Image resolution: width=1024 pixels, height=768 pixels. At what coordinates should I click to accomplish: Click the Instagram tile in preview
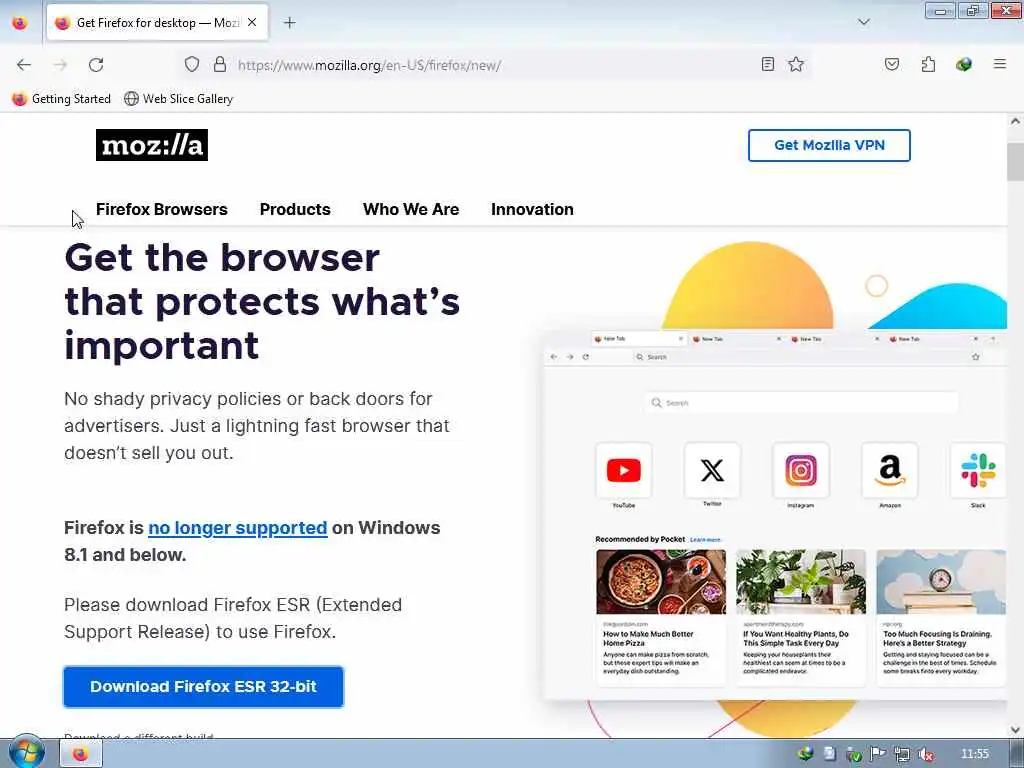click(801, 470)
